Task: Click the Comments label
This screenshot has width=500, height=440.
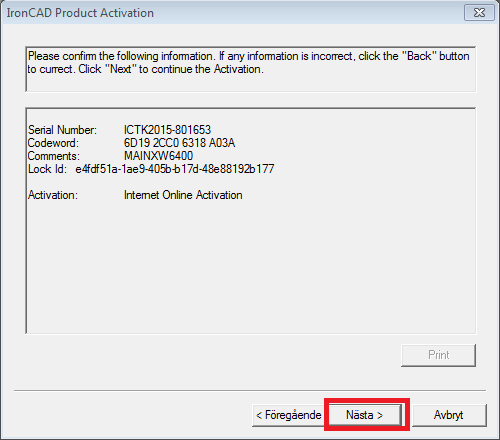Action: coord(54,156)
